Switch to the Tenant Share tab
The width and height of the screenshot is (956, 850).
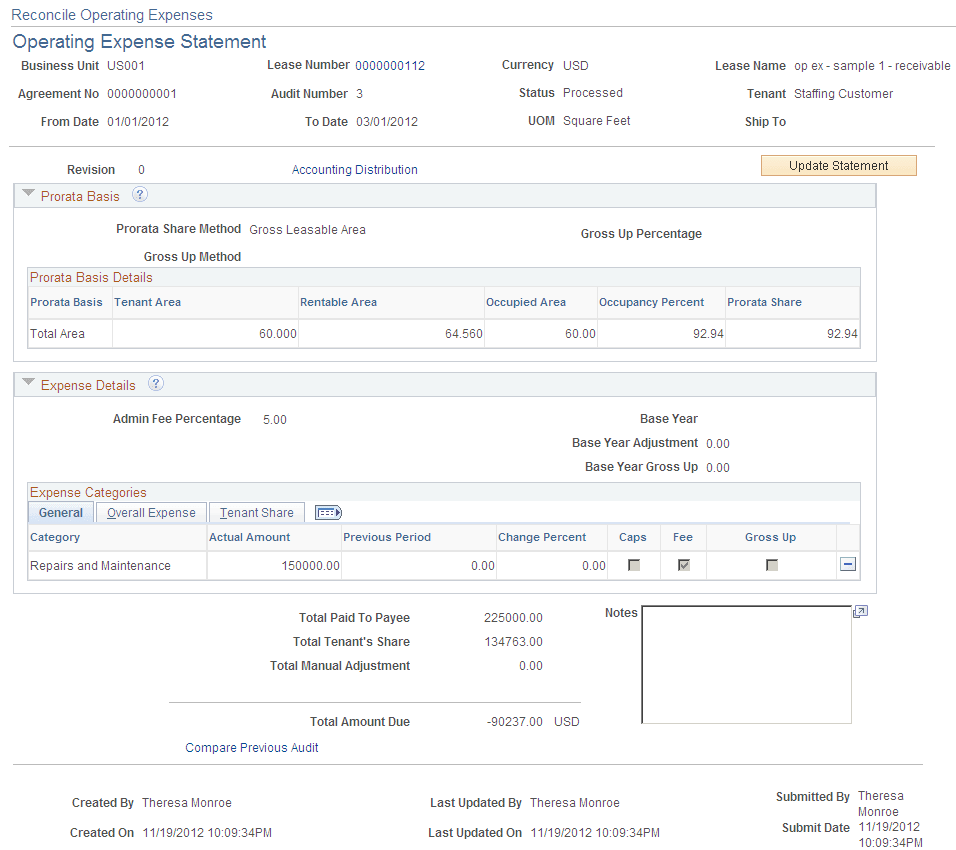[x=256, y=512]
